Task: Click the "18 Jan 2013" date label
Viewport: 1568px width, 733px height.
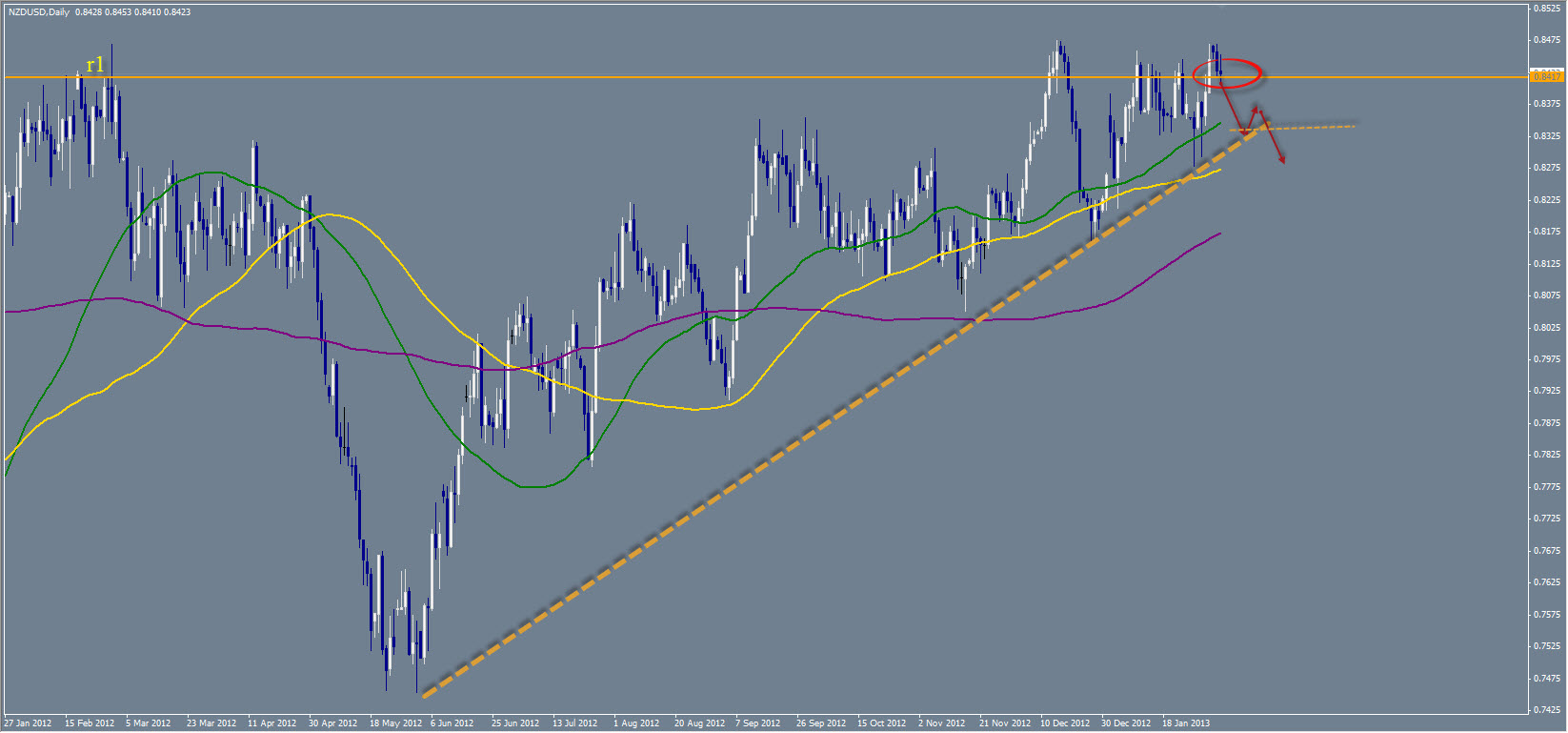Action: [1185, 723]
